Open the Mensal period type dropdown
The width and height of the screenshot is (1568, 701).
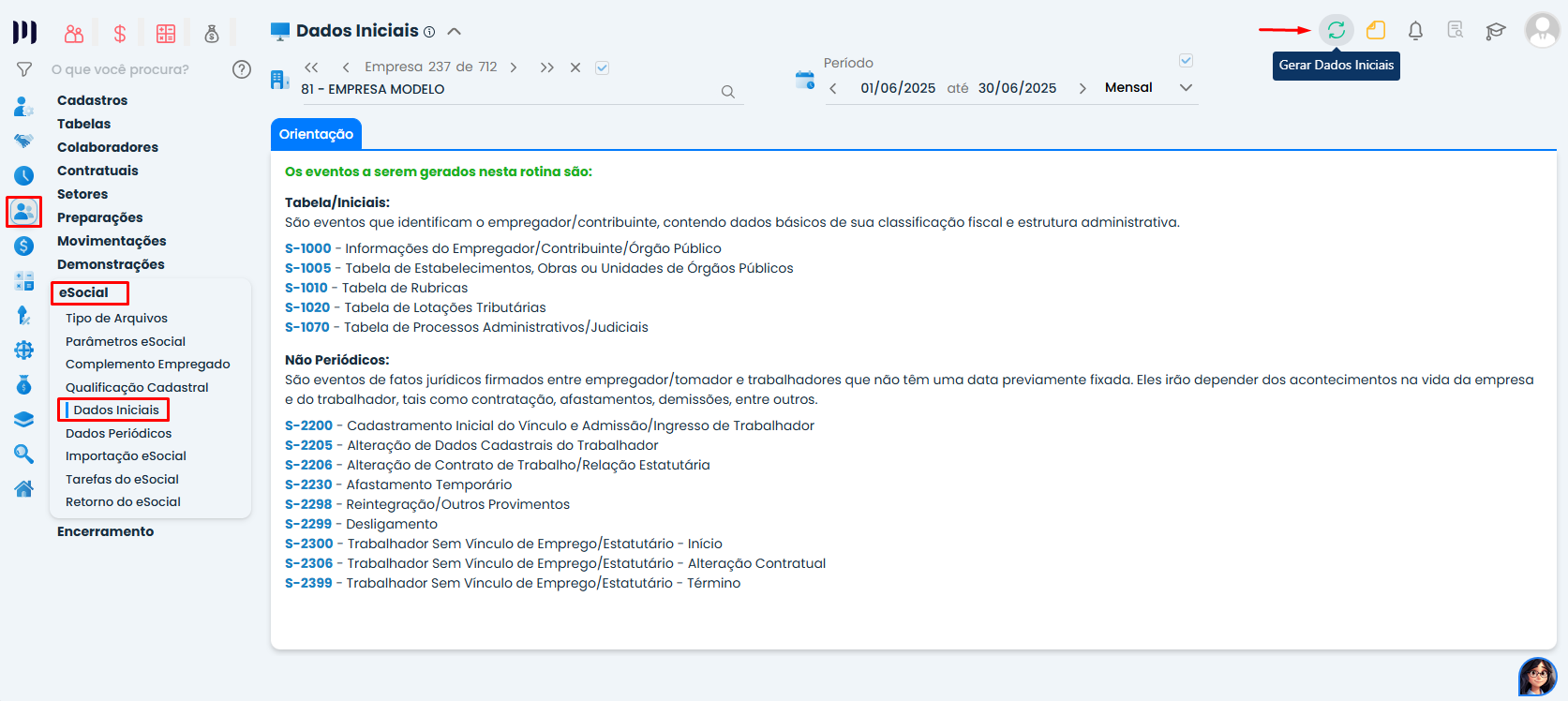click(x=1186, y=88)
